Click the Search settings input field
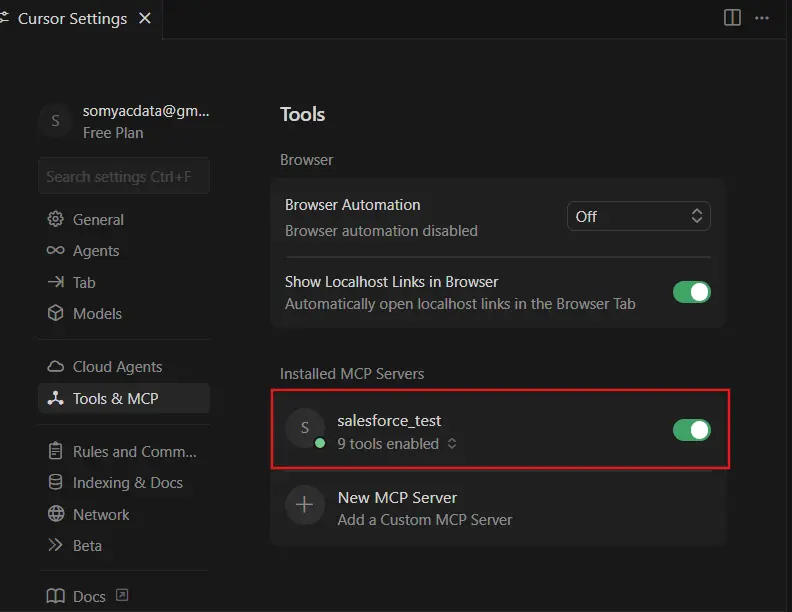 (x=123, y=176)
